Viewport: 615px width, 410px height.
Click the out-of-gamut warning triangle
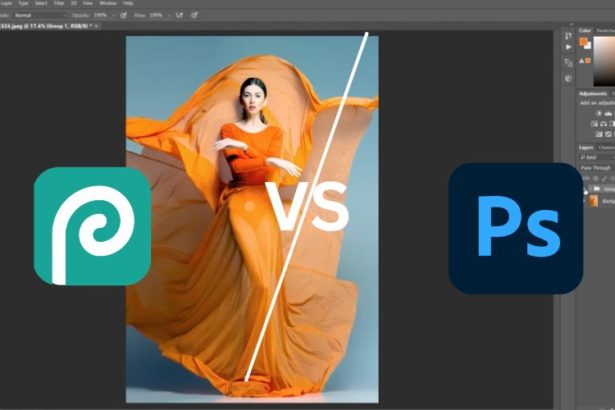coord(582,61)
